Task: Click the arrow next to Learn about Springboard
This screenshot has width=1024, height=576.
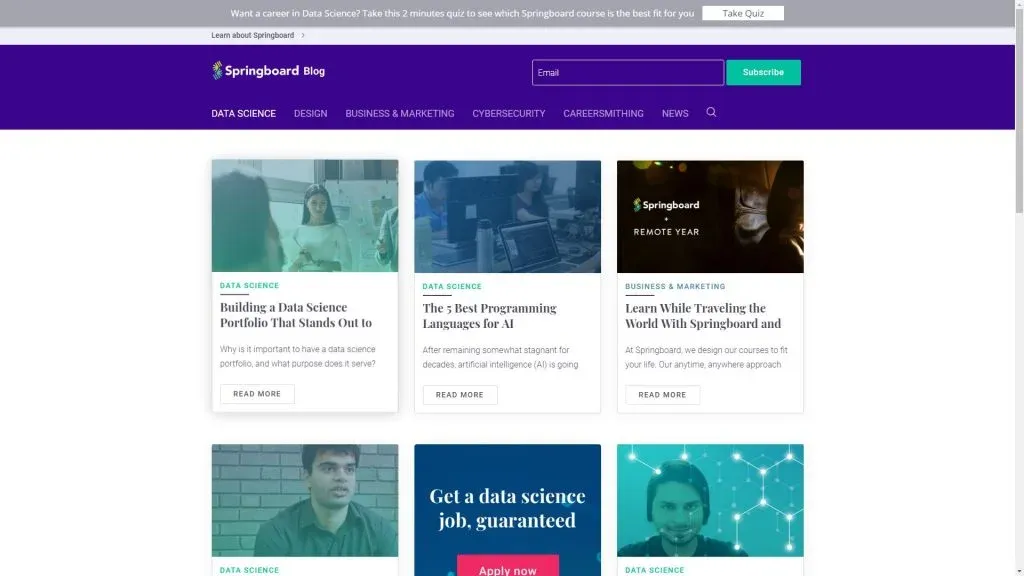Action: tap(303, 35)
